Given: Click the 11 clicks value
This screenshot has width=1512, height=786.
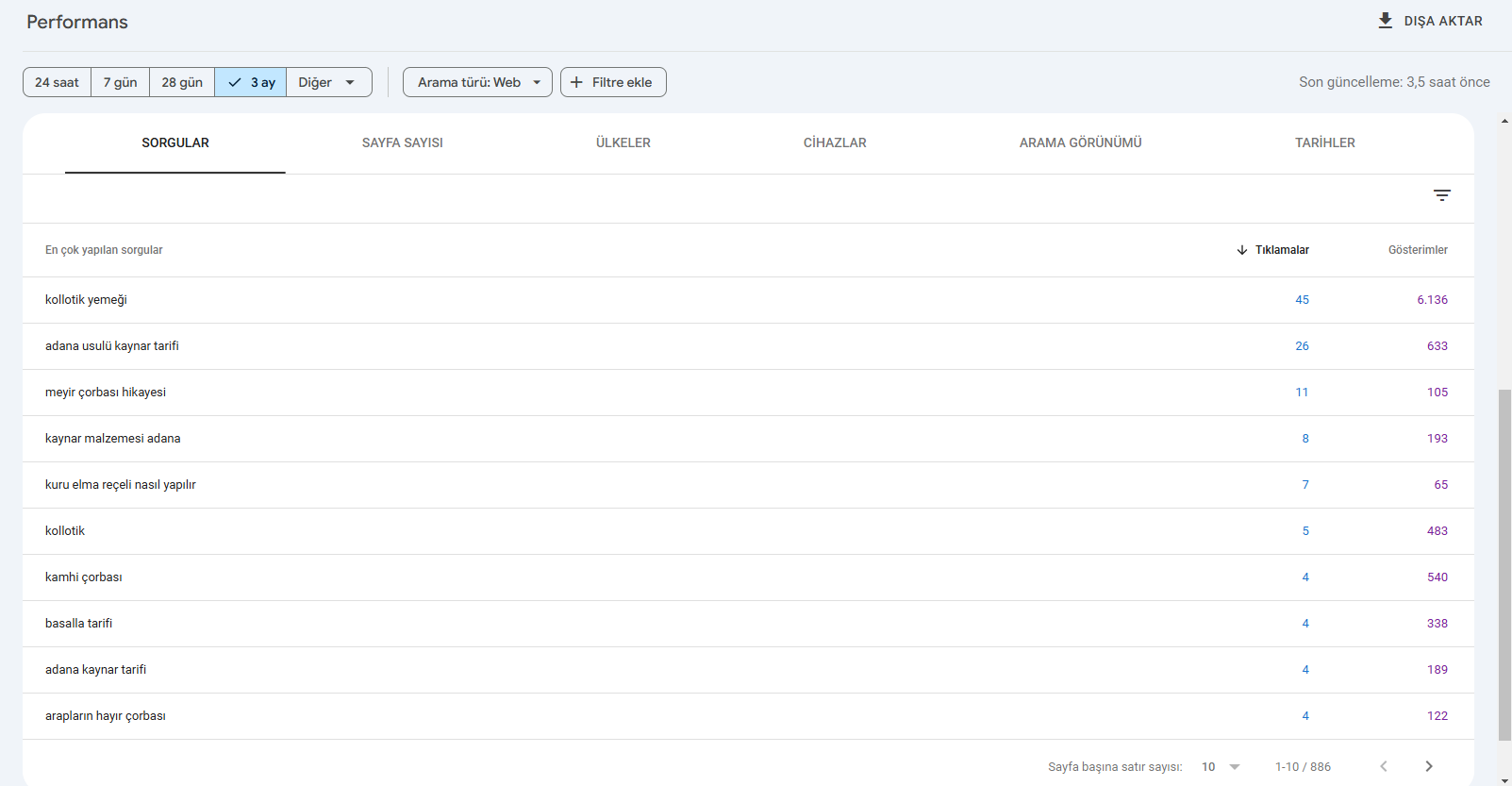Looking at the screenshot, I should 1302,393.
